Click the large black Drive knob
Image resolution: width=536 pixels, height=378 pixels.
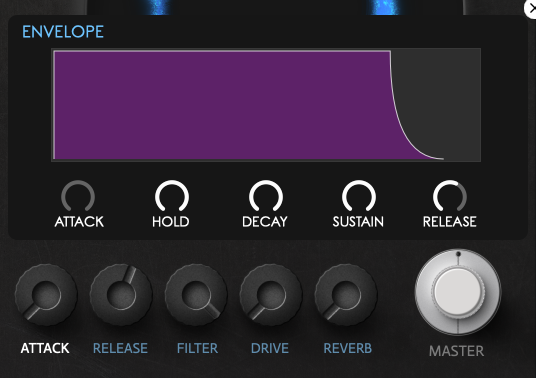pyautogui.click(x=271, y=295)
